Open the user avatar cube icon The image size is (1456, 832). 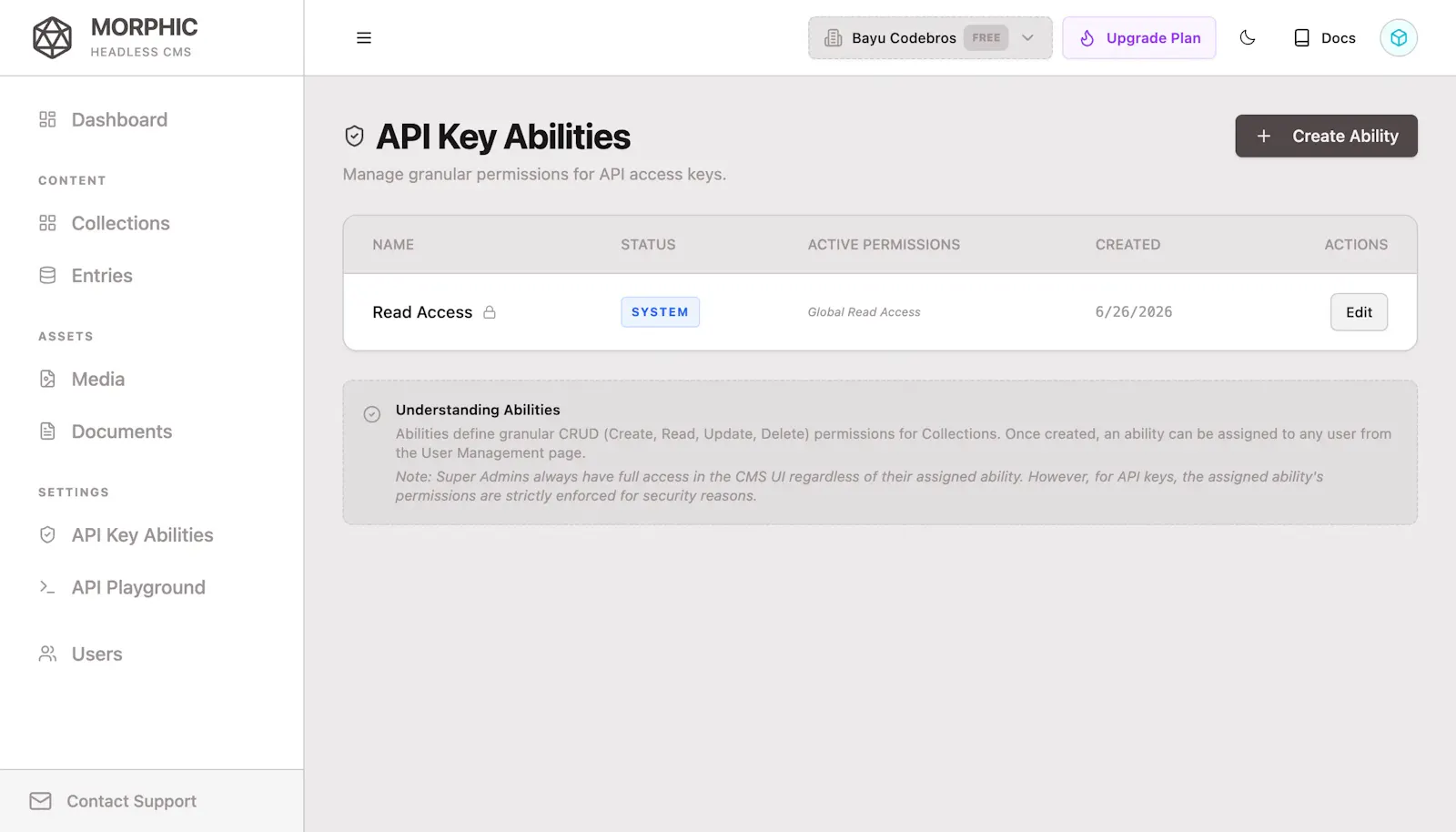coord(1399,37)
